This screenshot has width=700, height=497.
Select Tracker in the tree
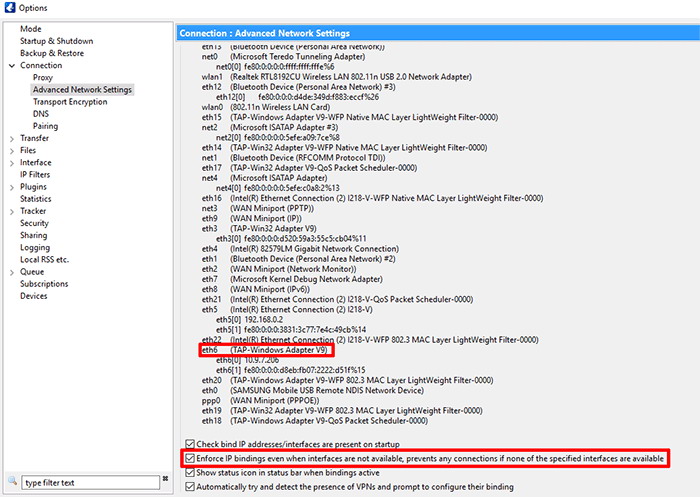pos(33,211)
